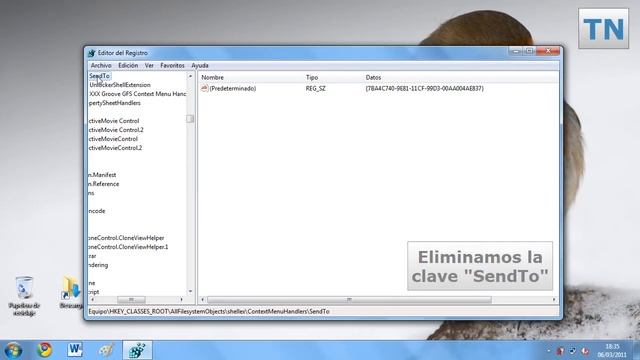Click the Registry Editor taskbar button
This screenshot has height=360, width=640.
pos(137,350)
